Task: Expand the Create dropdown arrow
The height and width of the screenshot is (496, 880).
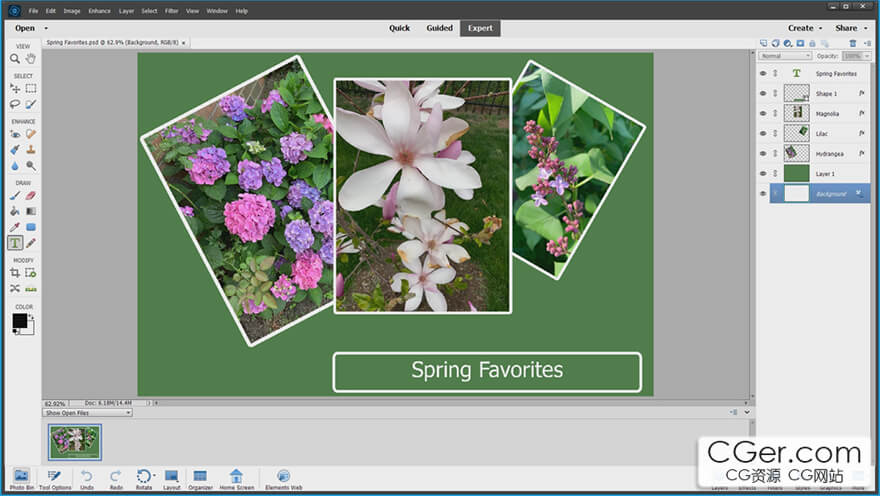Action: pos(821,28)
